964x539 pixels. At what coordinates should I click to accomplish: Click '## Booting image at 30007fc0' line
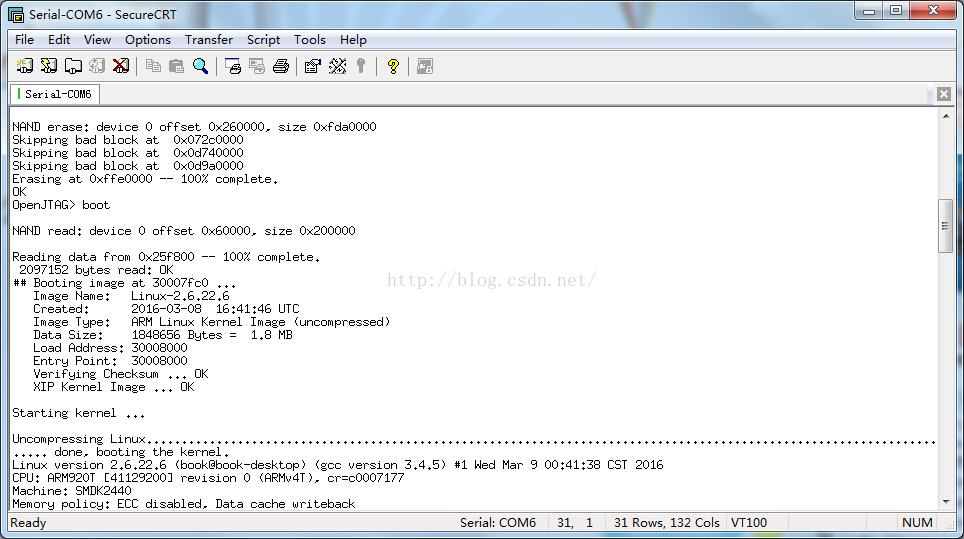[124, 283]
